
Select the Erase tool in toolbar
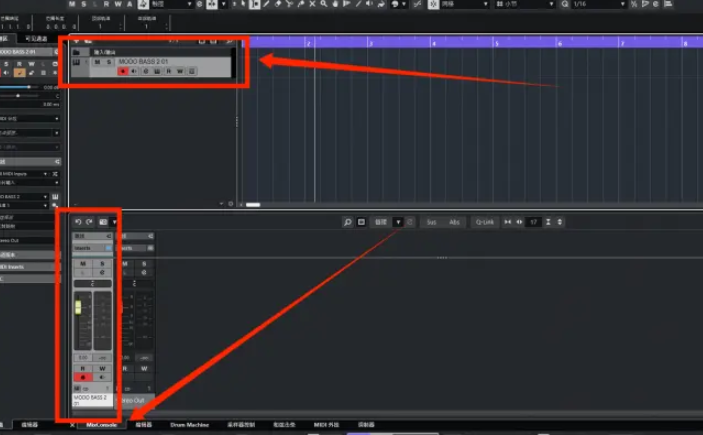(278, 4)
